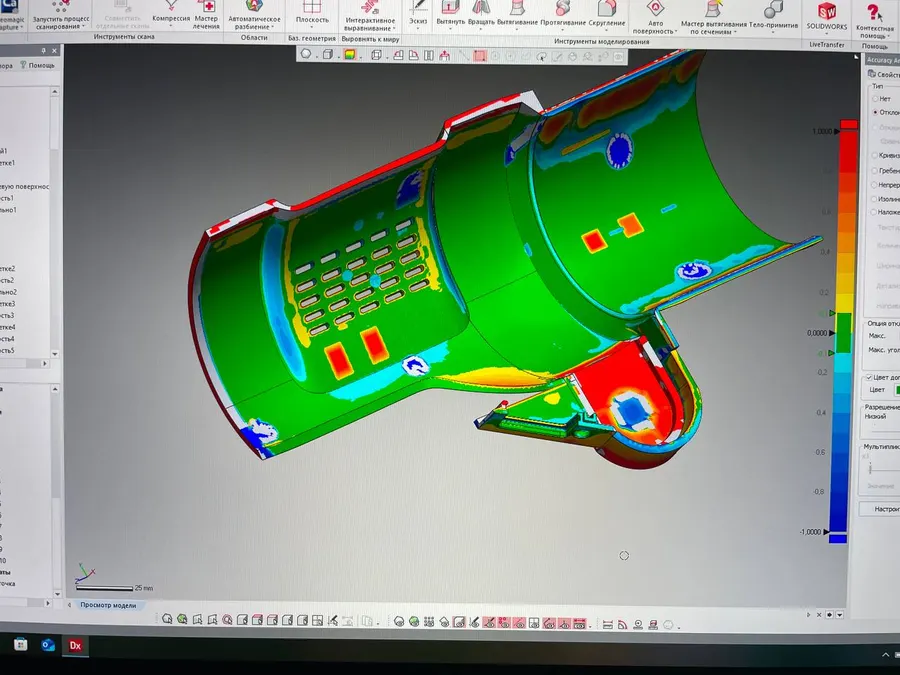Open the Microsoft Store taskbar icon
Image resolution: width=900 pixels, height=675 pixels.
tap(21, 644)
